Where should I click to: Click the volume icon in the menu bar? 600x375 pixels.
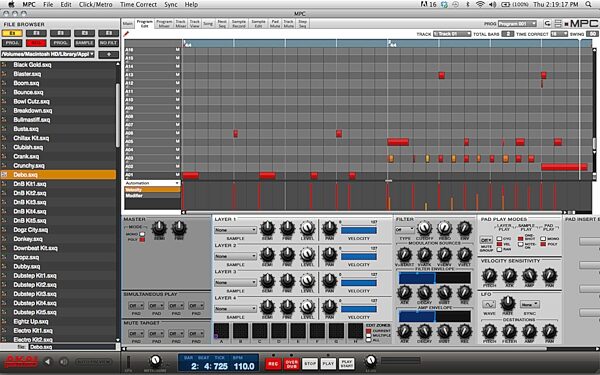(492, 4)
